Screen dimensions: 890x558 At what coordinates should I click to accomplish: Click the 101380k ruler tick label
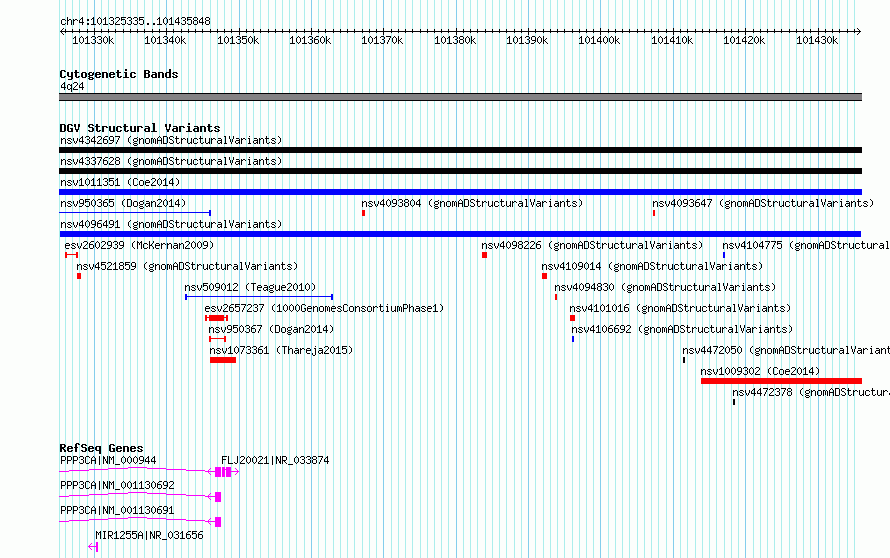click(455, 40)
